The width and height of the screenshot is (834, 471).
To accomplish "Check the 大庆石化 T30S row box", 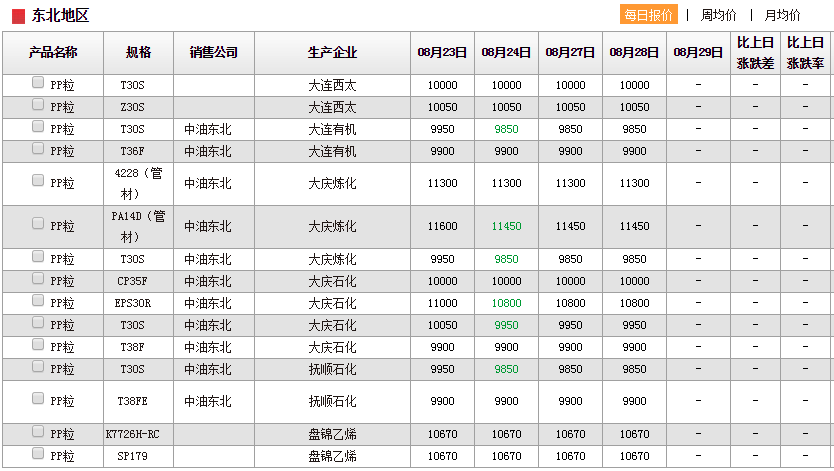I will [38, 323].
